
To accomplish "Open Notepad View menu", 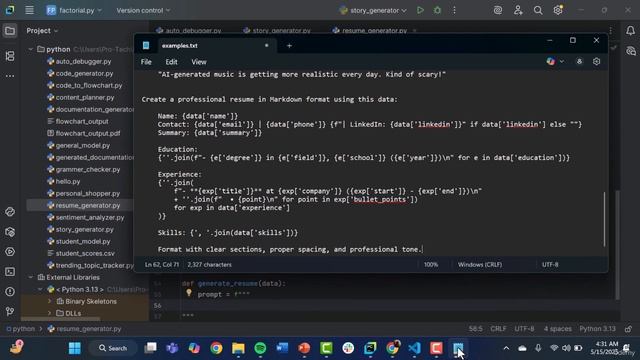I will coord(199,62).
